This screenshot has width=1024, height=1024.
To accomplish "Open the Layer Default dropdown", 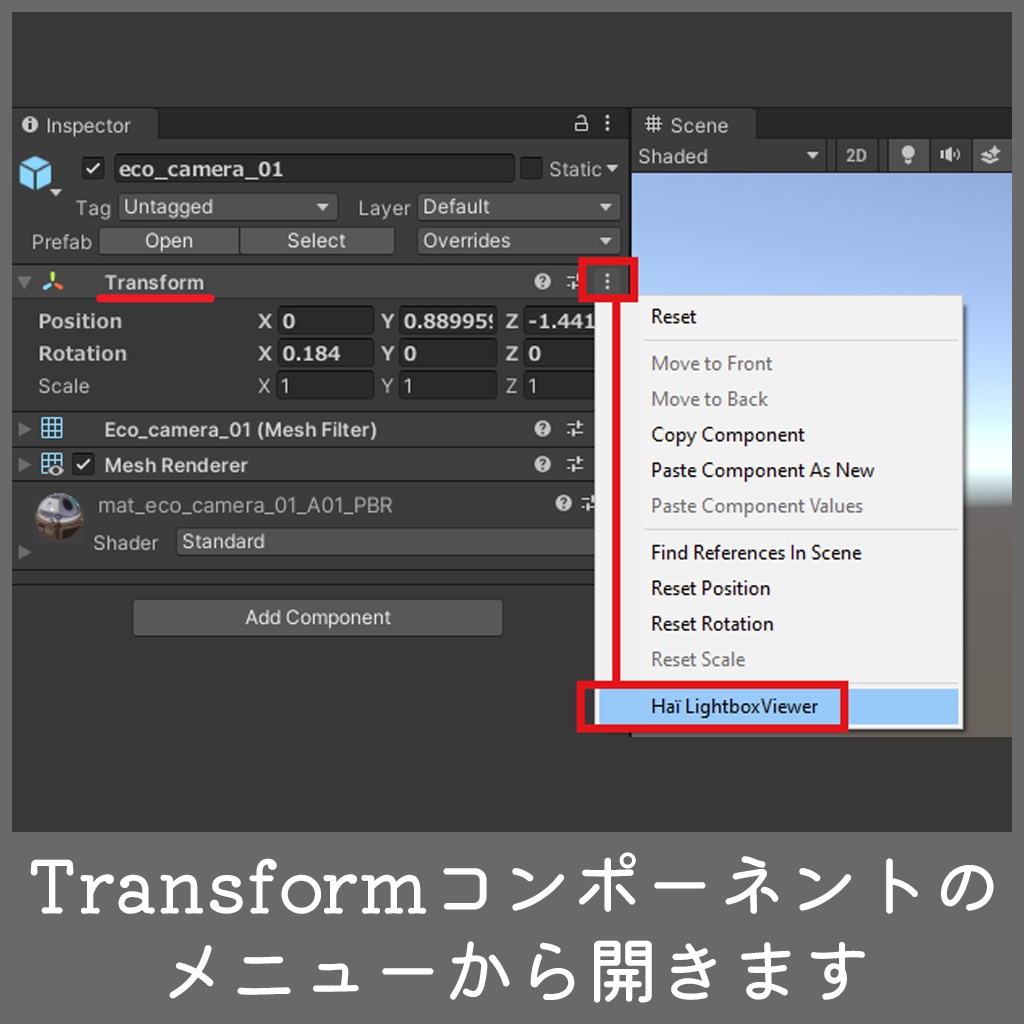I will click(519, 207).
